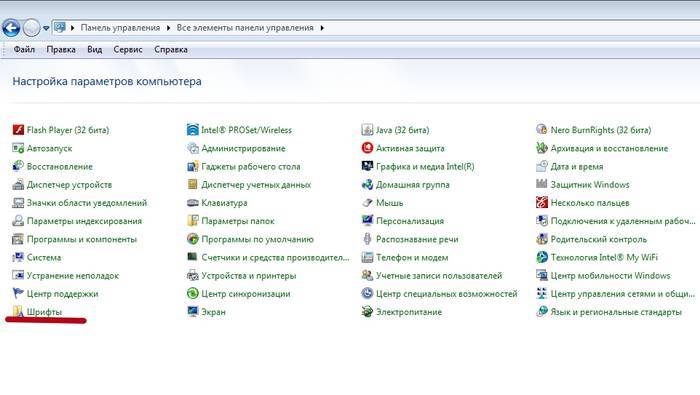This screenshot has height=395, width=700.
Task: Open the Программы и компоненты icon
Action: click(18, 239)
